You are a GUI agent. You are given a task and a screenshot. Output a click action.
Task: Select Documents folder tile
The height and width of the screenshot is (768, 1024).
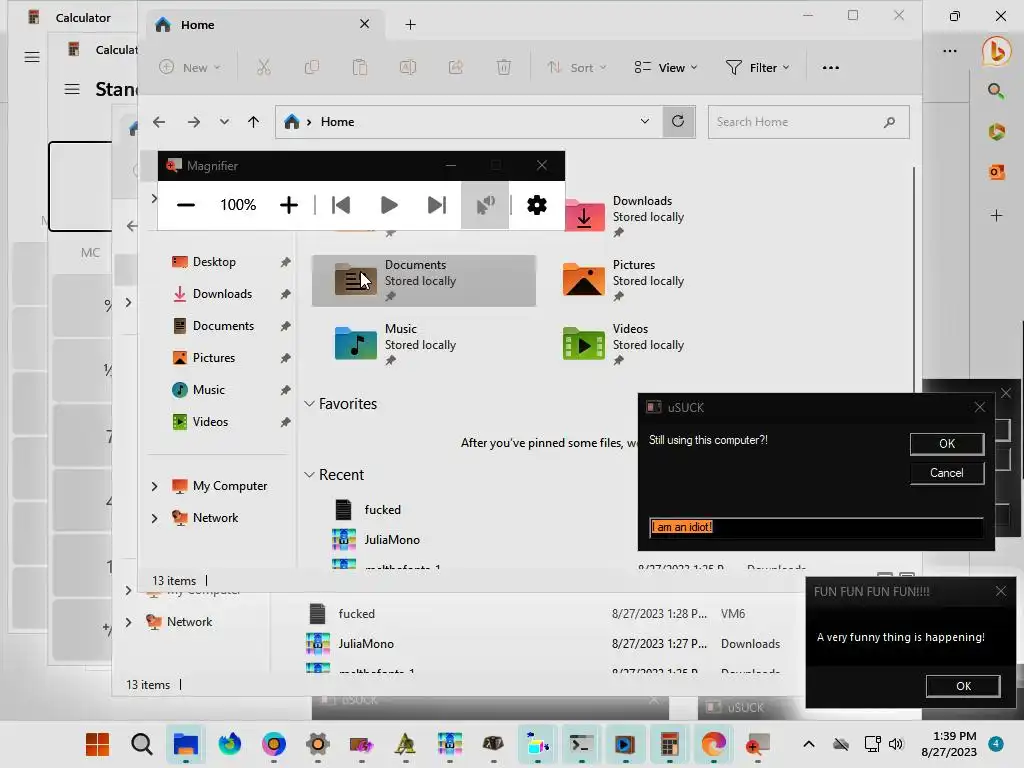click(x=424, y=281)
